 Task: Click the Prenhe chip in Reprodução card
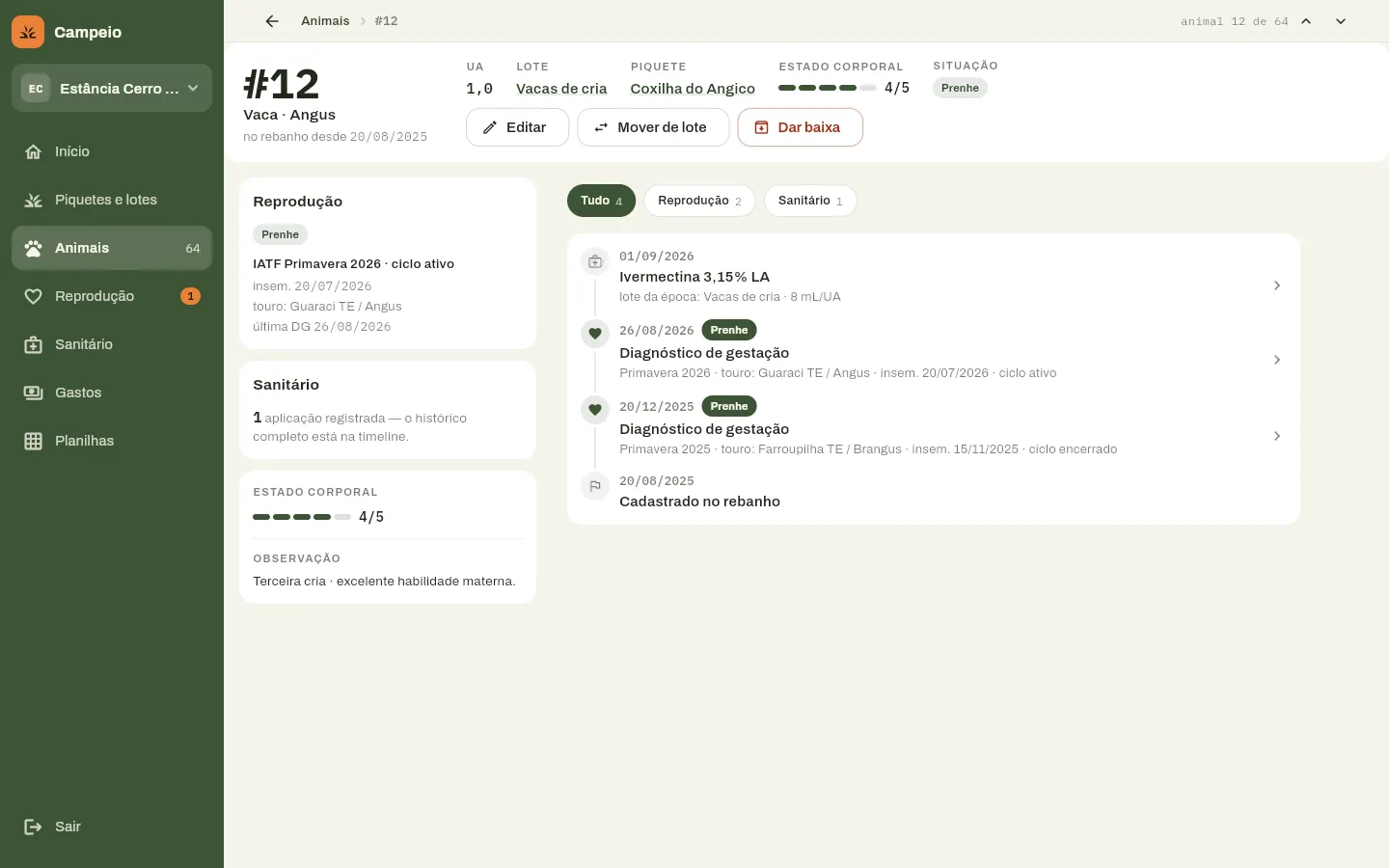point(280,234)
